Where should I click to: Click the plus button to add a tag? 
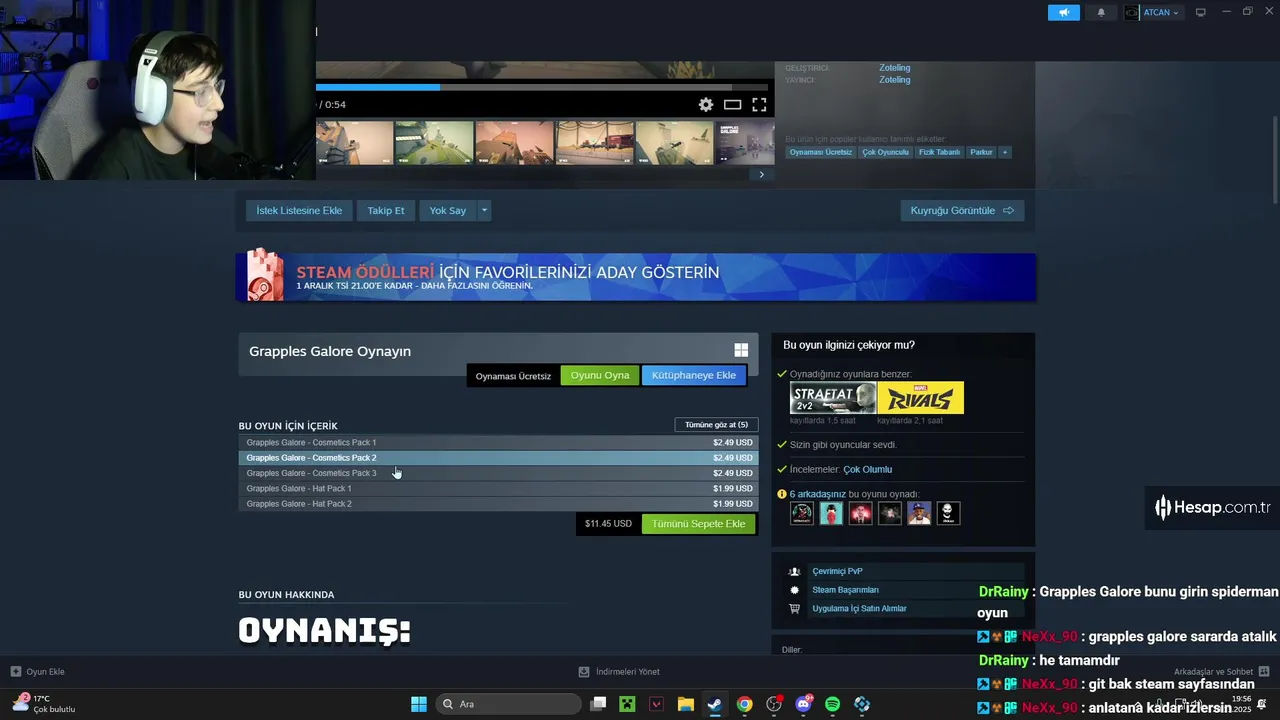(1005, 152)
